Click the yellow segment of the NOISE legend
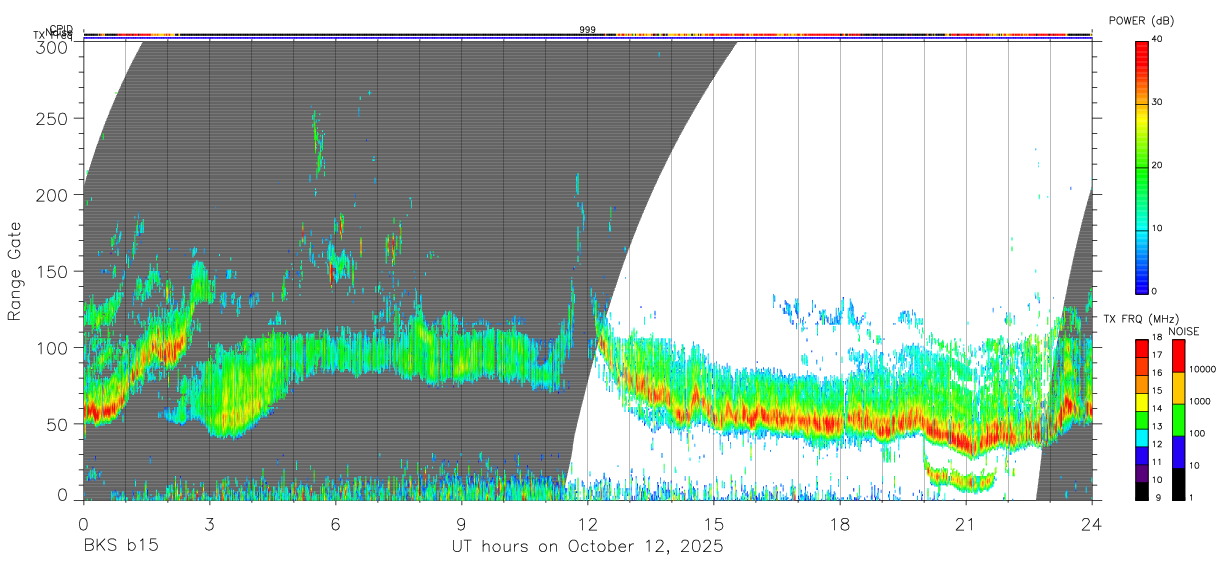 [x=1178, y=388]
